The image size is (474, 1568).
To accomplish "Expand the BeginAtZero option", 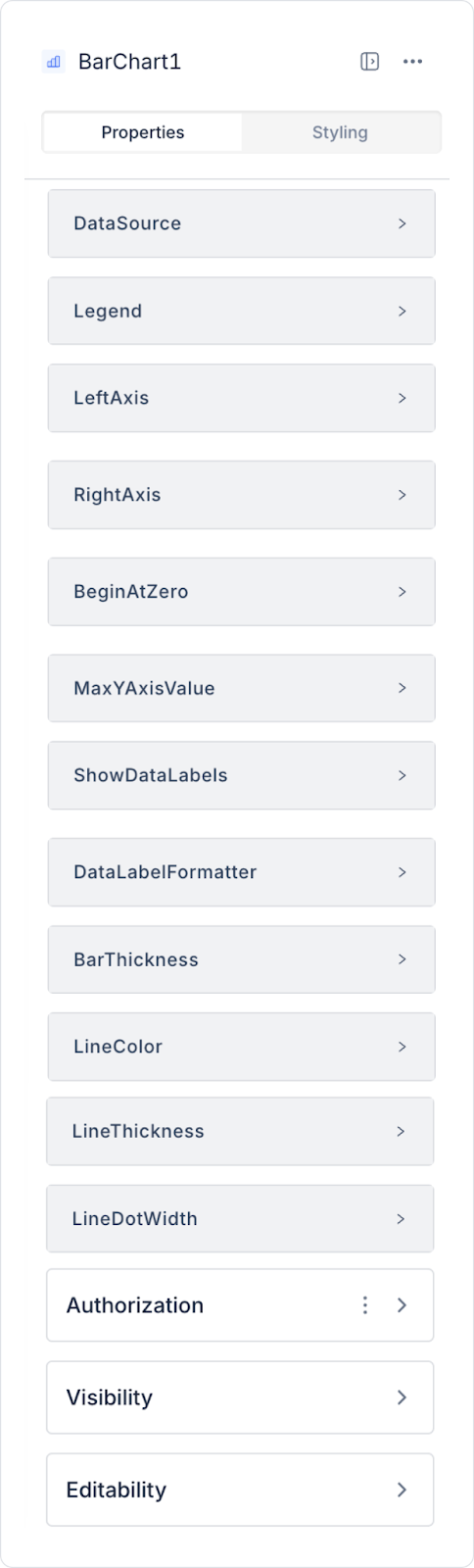I will pos(241,592).
